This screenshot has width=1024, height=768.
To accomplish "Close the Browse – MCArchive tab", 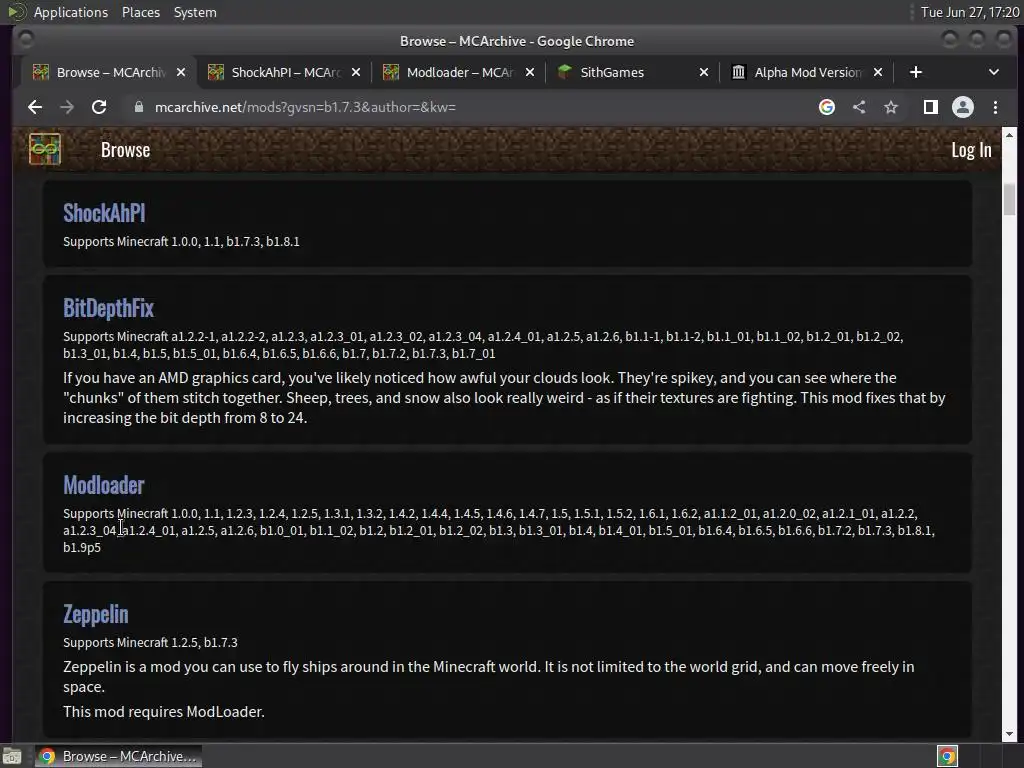I will (181, 72).
